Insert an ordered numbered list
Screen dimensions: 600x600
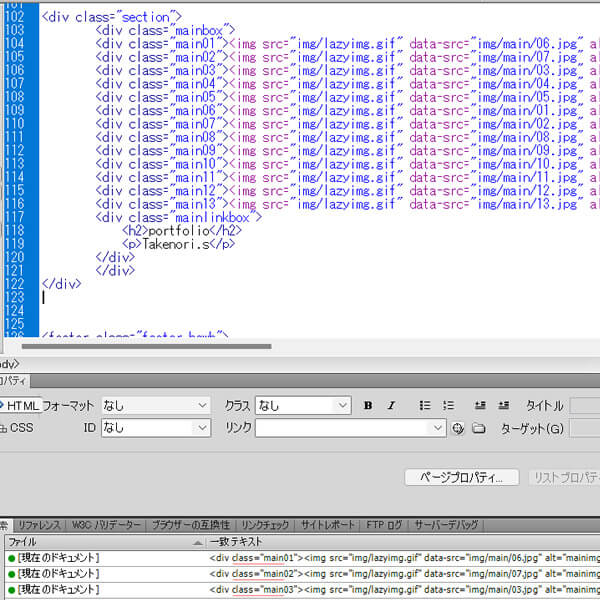pyautogui.click(x=448, y=405)
